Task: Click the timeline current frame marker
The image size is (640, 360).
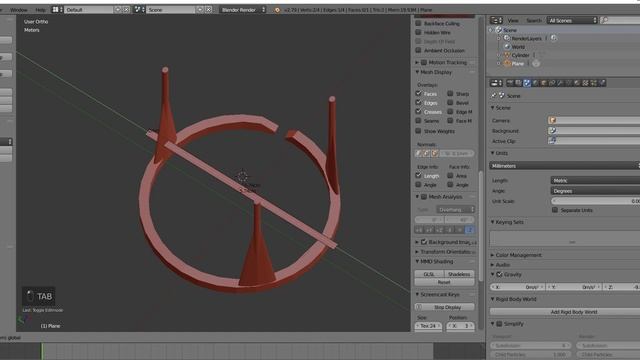Action: click(41, 351)
